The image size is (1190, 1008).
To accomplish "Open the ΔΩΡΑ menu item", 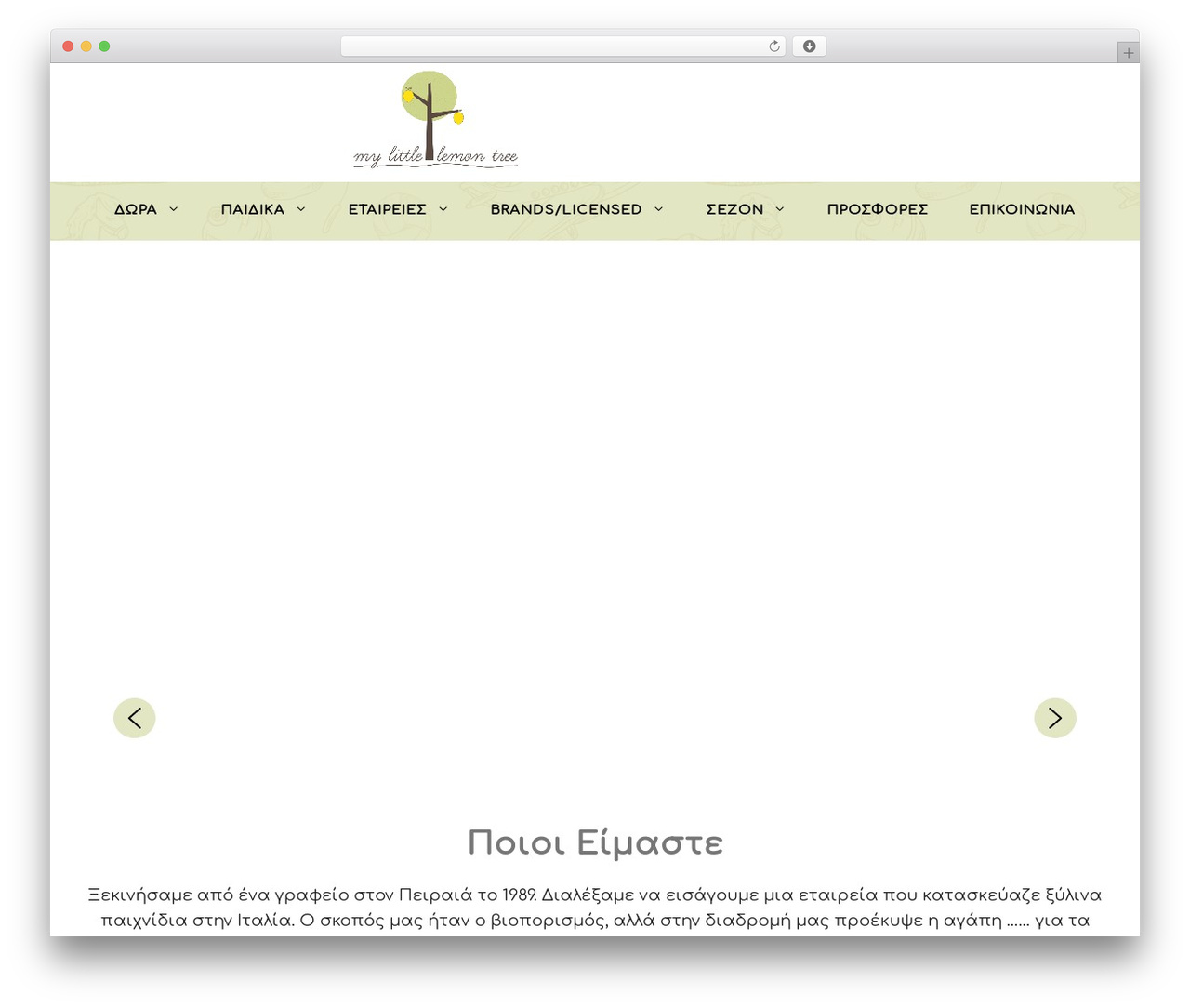I will click(x=136, y=209).
